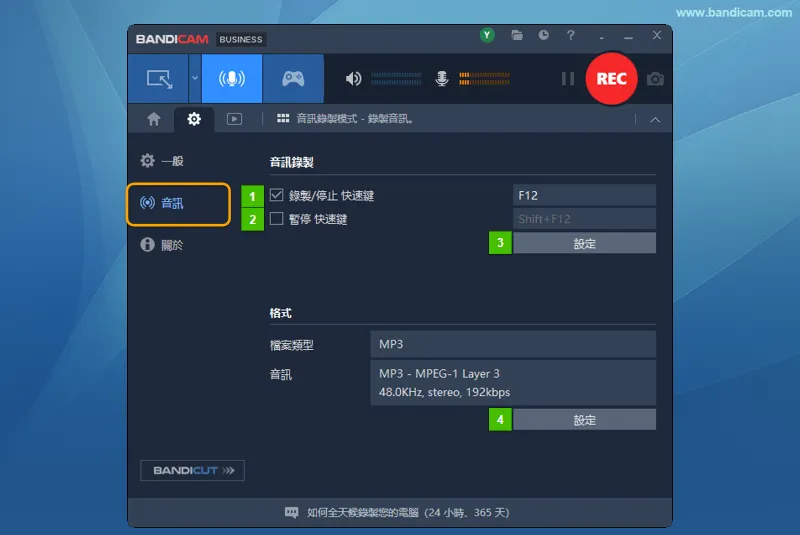Minimize to tray using the small dot button
Screen dimensions: 800x535
tap(602, 38)
